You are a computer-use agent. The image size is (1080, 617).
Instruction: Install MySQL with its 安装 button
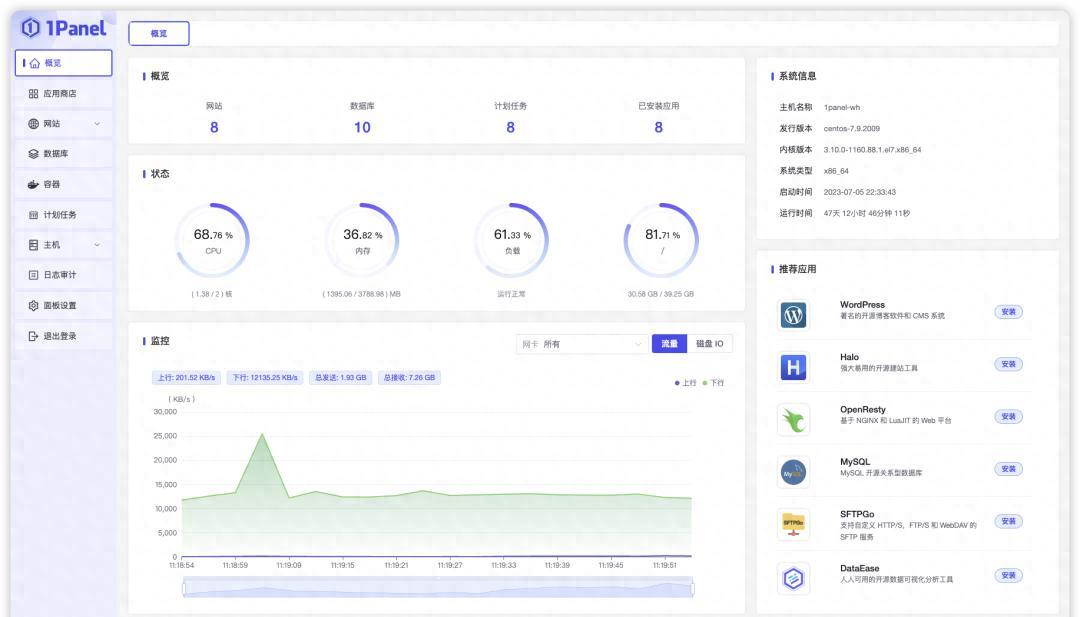[x=1008, y=469]
